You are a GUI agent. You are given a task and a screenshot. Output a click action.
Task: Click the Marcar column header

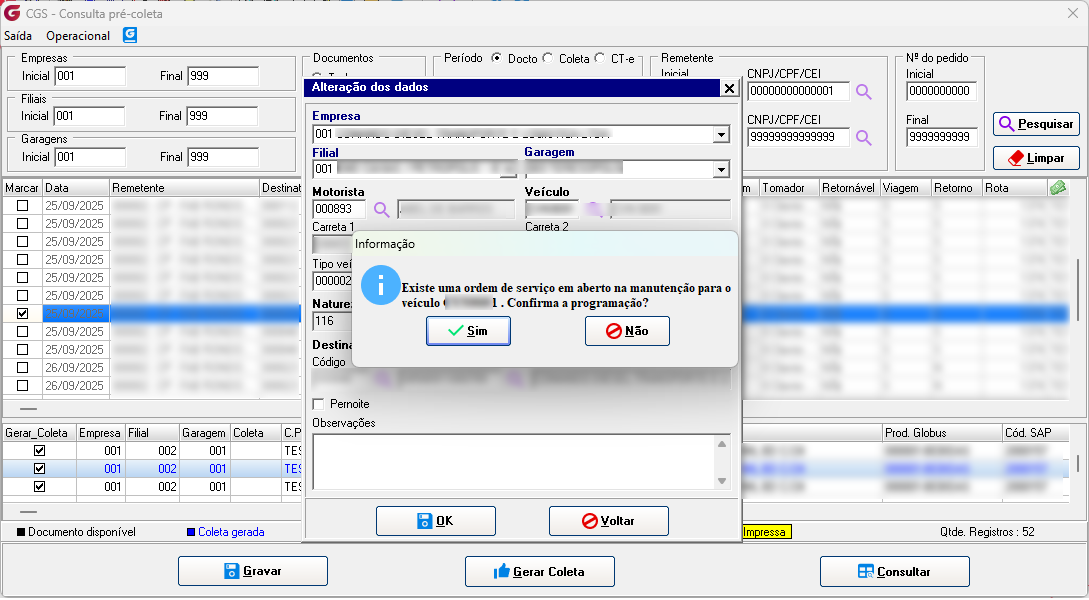click(22, 188)
